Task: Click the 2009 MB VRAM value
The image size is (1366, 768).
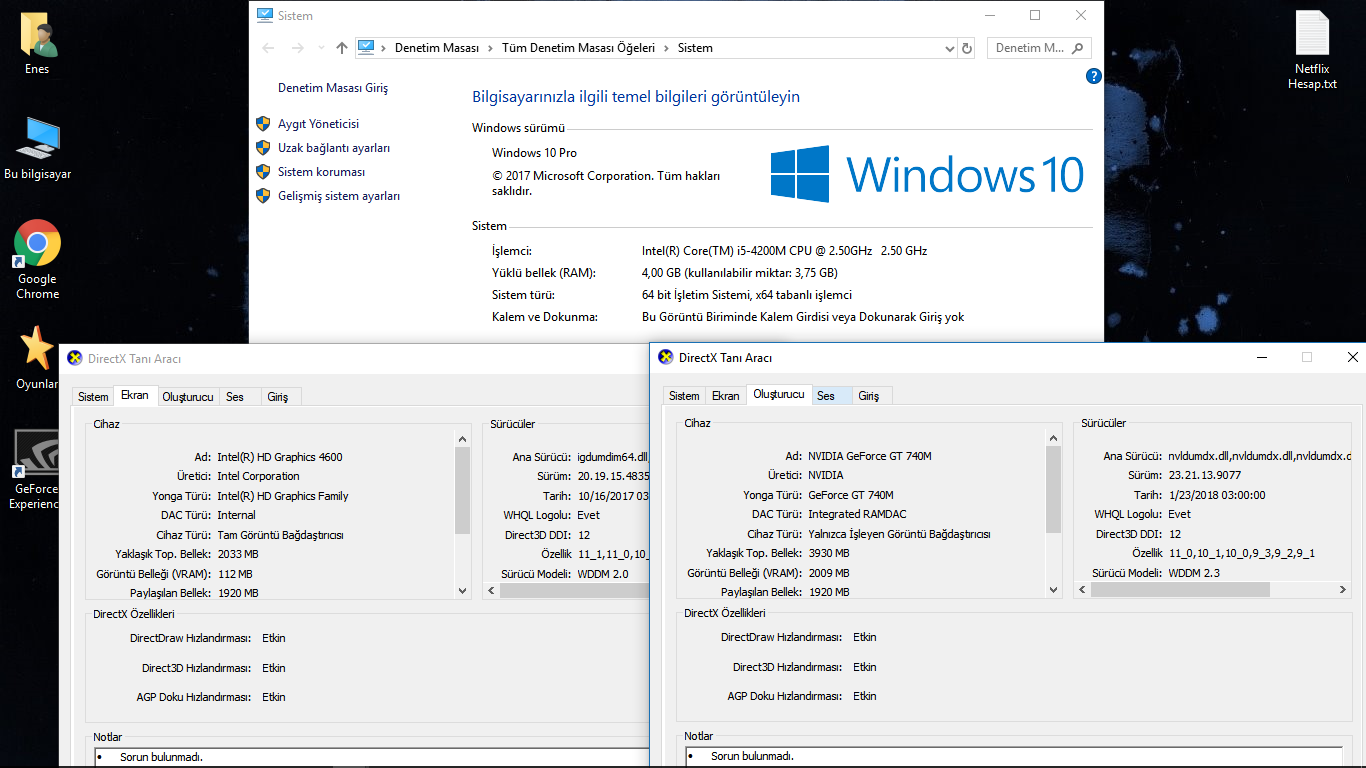Action: [829, 573]
